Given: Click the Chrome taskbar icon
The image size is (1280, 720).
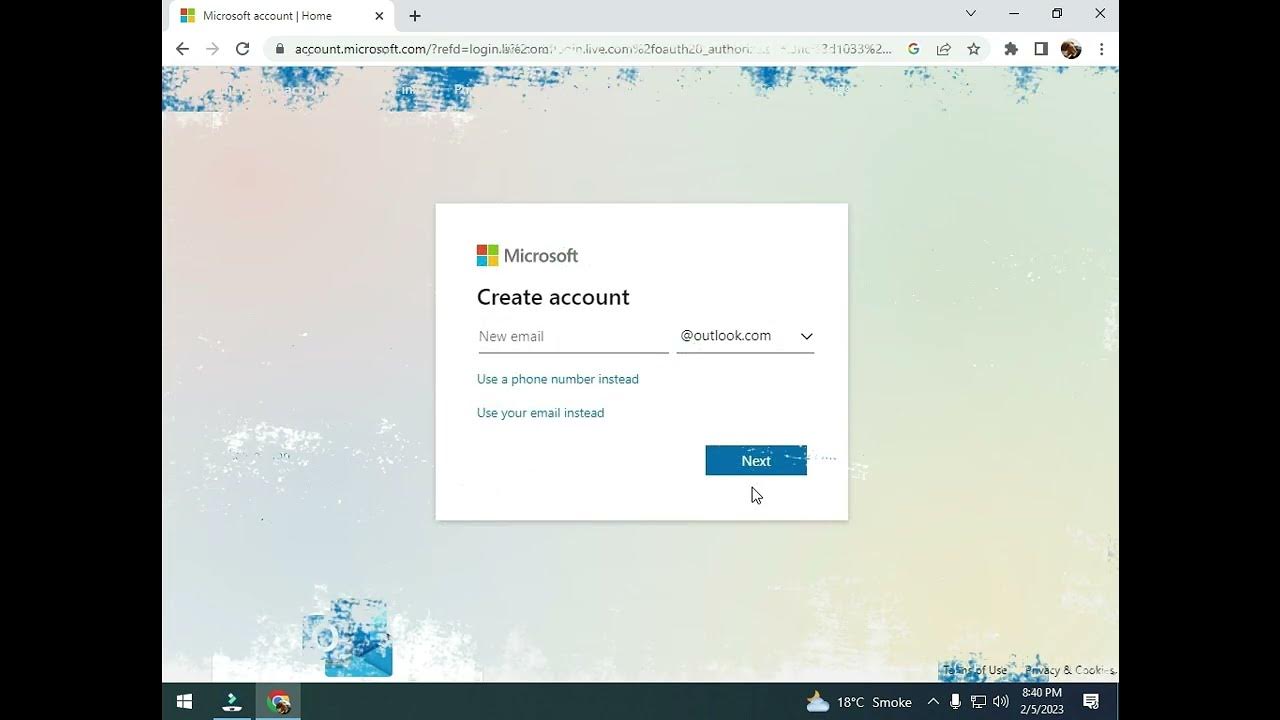Looking at the screenshot, I should 279,702.
